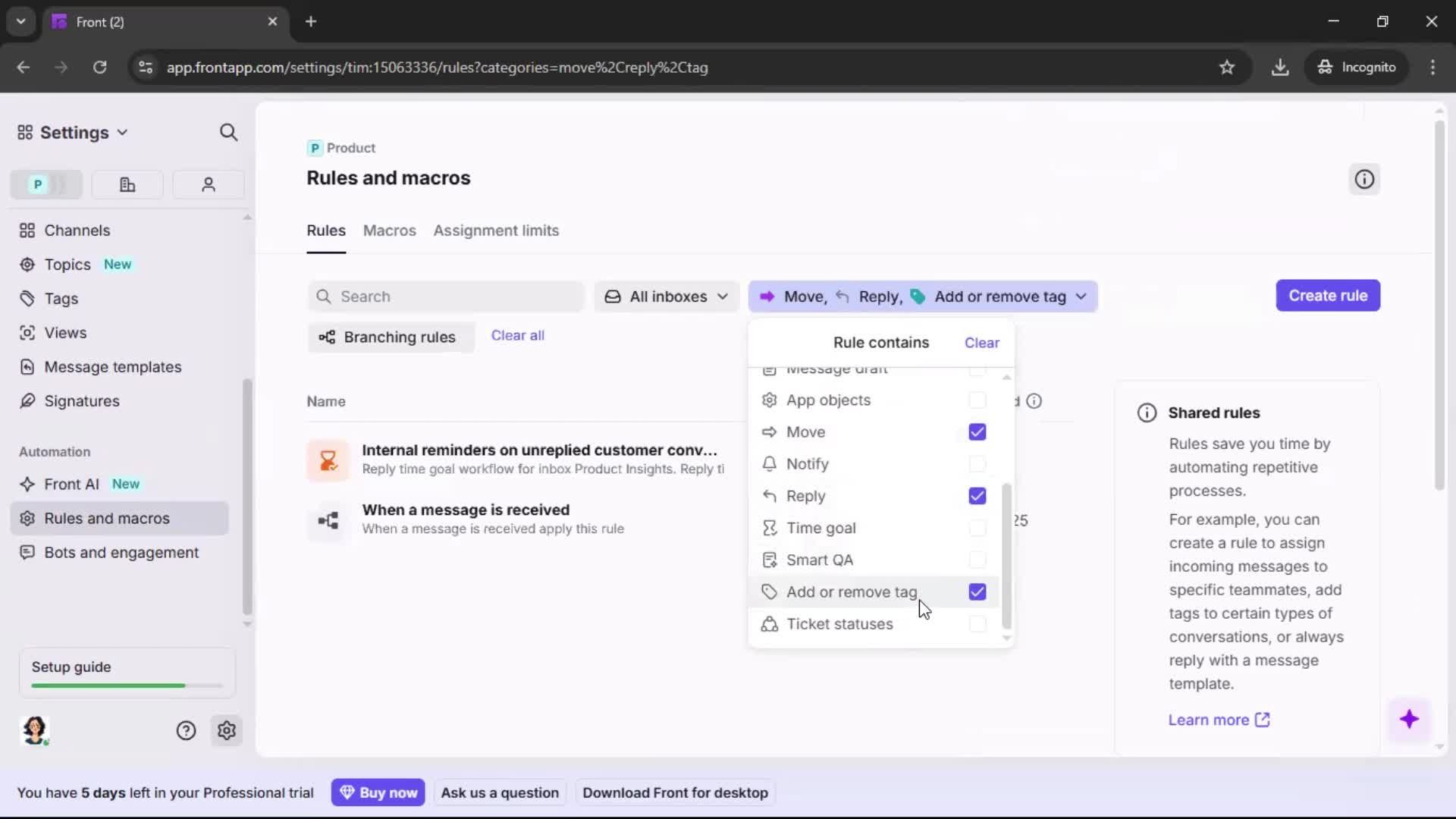Open the Learn more link
This screenshot has height=819, width=1456.
tap(1209, 720)
